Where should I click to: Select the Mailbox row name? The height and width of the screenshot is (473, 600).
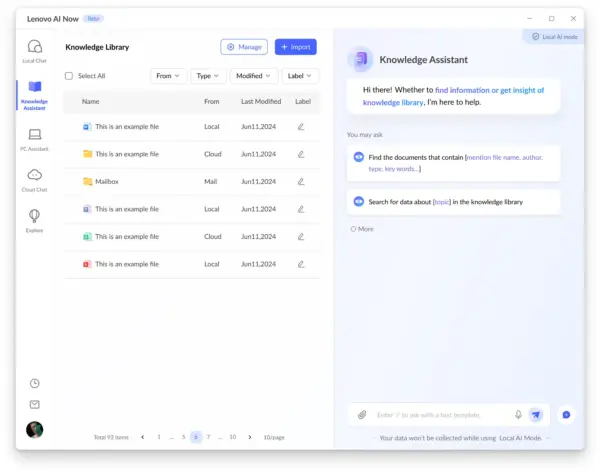click(107, 181)
